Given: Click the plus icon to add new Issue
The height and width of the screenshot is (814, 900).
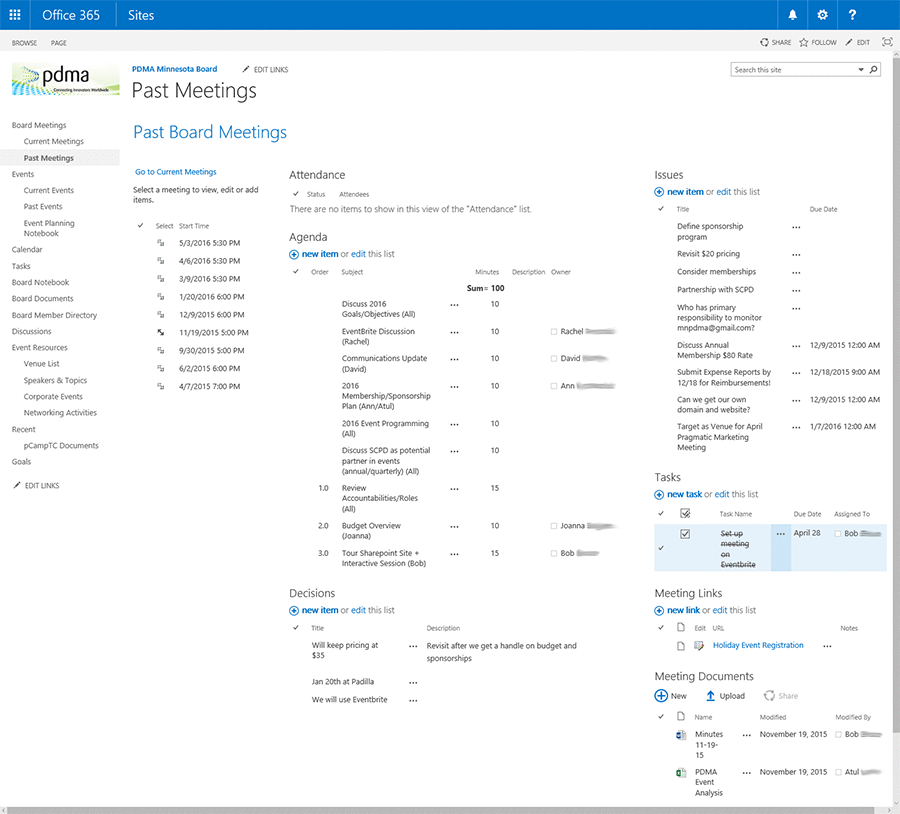Looking at the screenshot, I should point(659,192).
